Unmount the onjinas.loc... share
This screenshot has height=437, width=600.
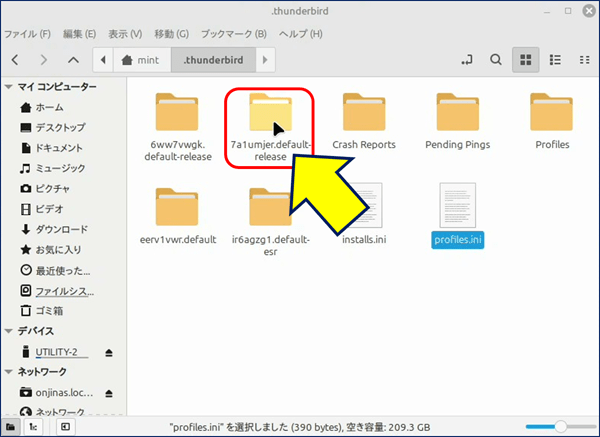point(109,393)
